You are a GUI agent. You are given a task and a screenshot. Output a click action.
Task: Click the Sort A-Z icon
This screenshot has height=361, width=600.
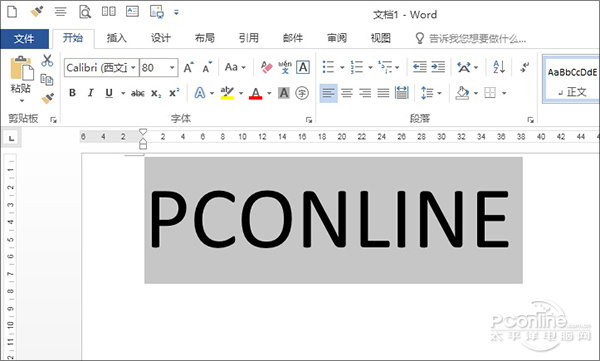499,67
